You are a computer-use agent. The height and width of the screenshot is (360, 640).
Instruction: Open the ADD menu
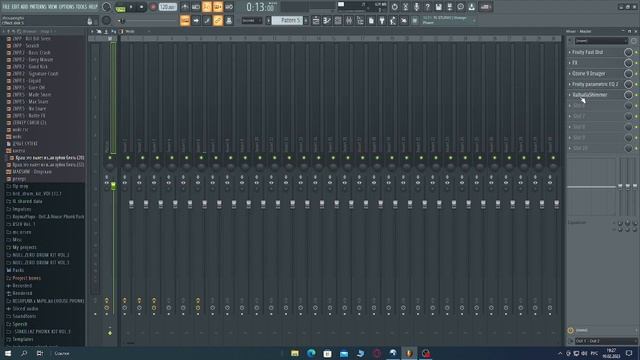(24, 7)
